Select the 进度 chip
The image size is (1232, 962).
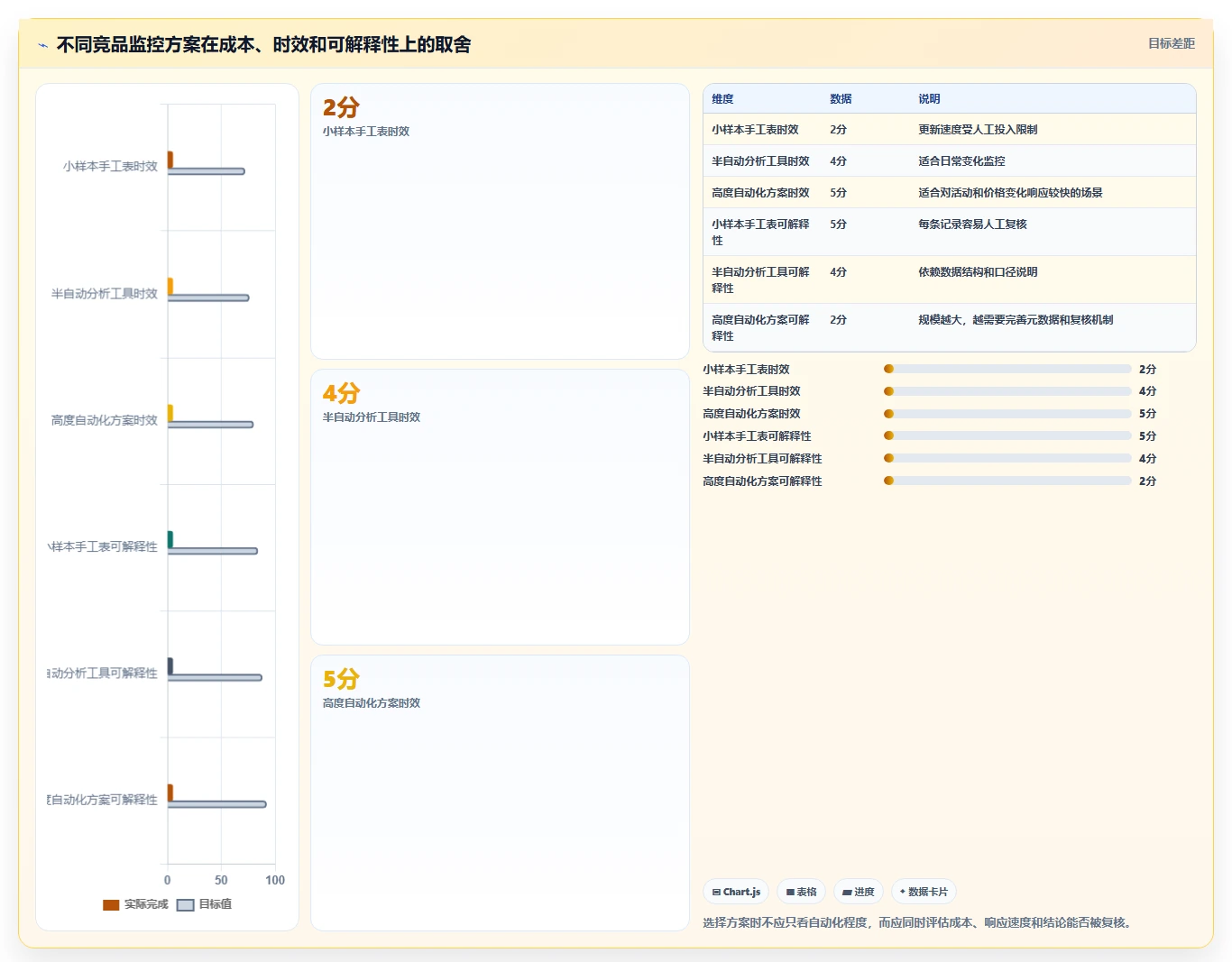tap(859, 892)
